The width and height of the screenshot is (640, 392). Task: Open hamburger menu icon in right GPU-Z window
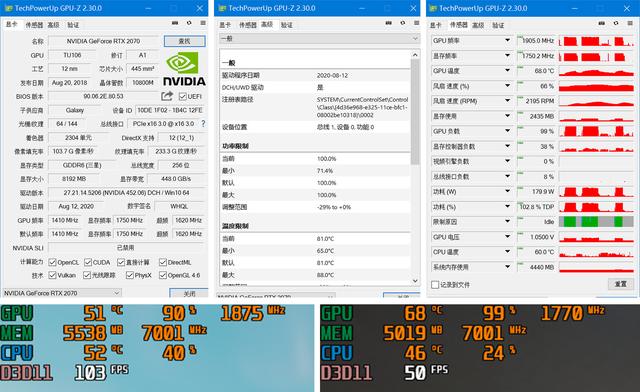pyautogui.click(x=630, y=24)
